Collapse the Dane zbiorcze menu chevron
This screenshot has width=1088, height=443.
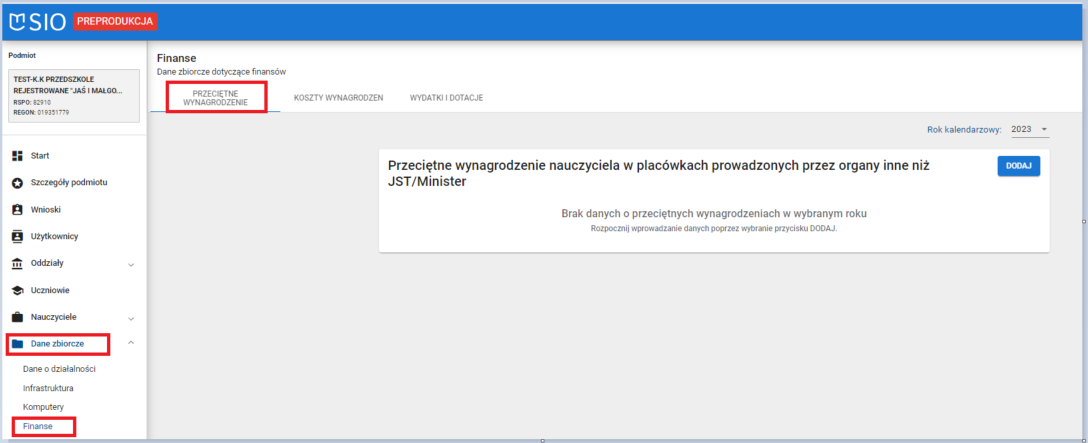(131, 343)
